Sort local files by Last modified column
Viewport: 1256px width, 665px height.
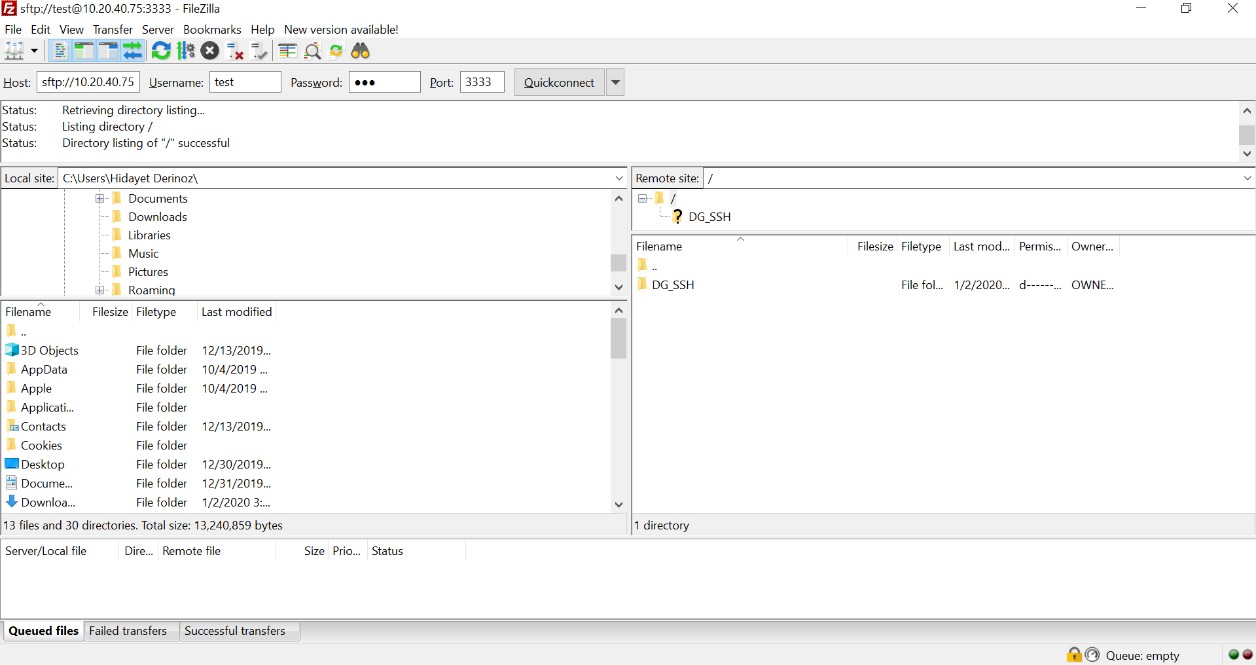coord(237,312)
